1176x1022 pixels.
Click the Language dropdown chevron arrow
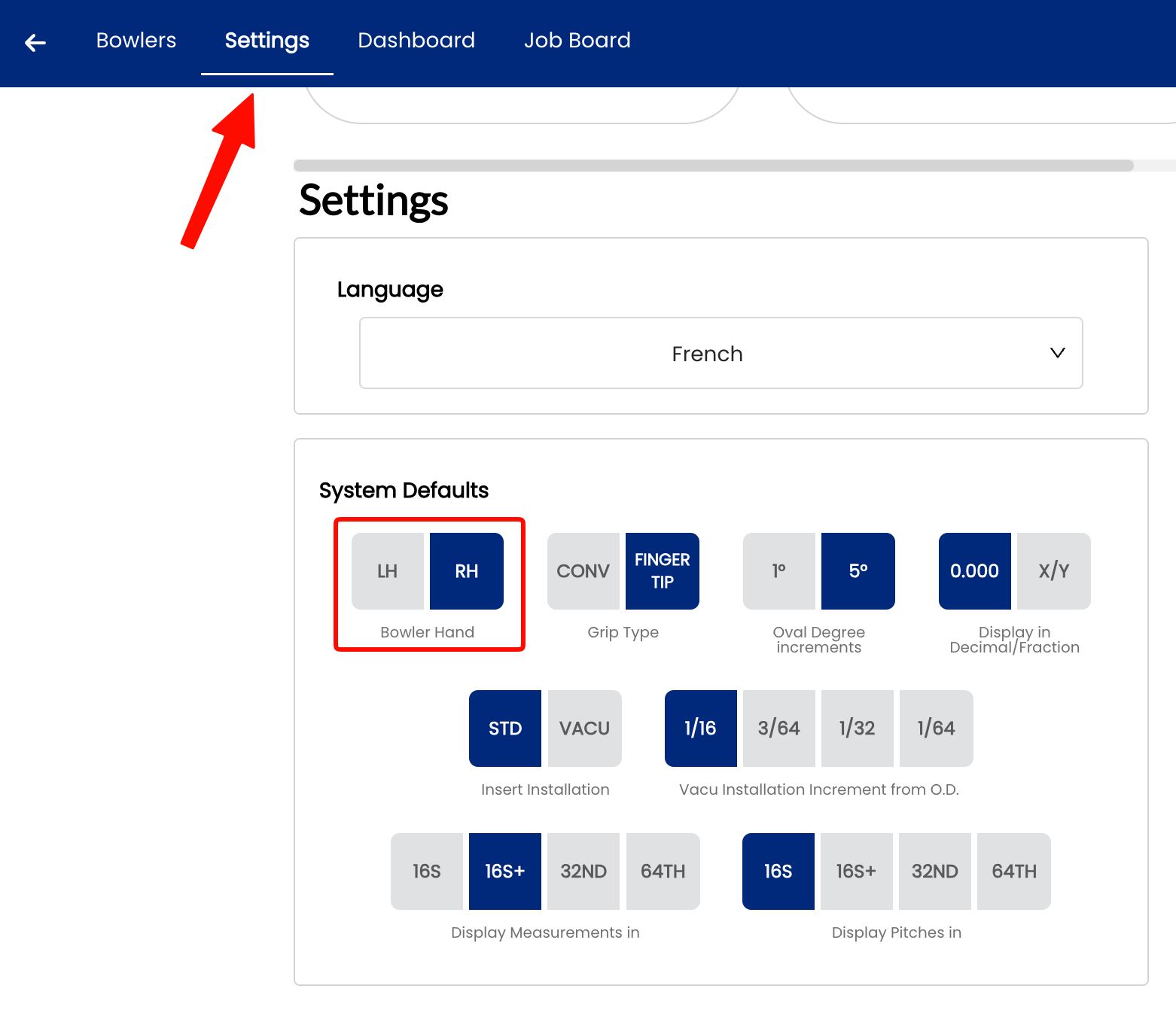click(x=1058, y=353)
